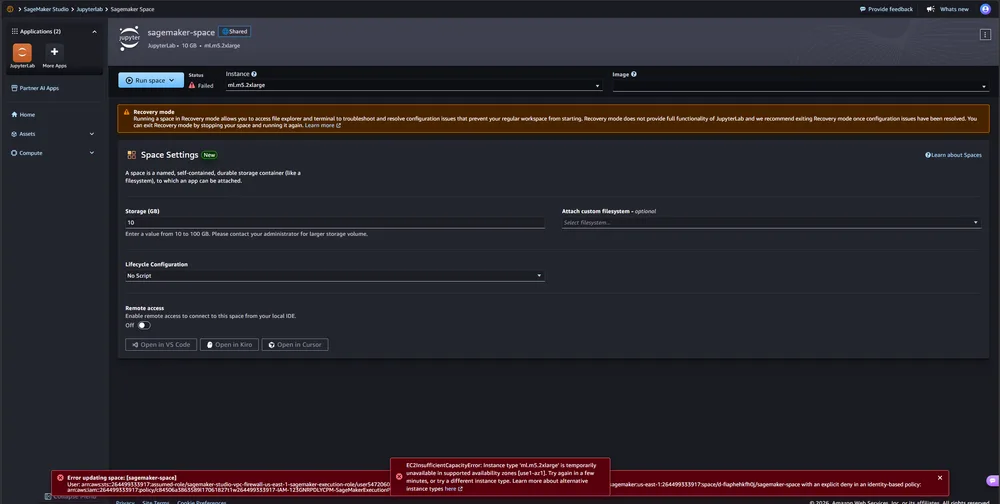1000x504 pixels.
Task: Click the AWS logo in breadcrumb
Action: point(10,9)
